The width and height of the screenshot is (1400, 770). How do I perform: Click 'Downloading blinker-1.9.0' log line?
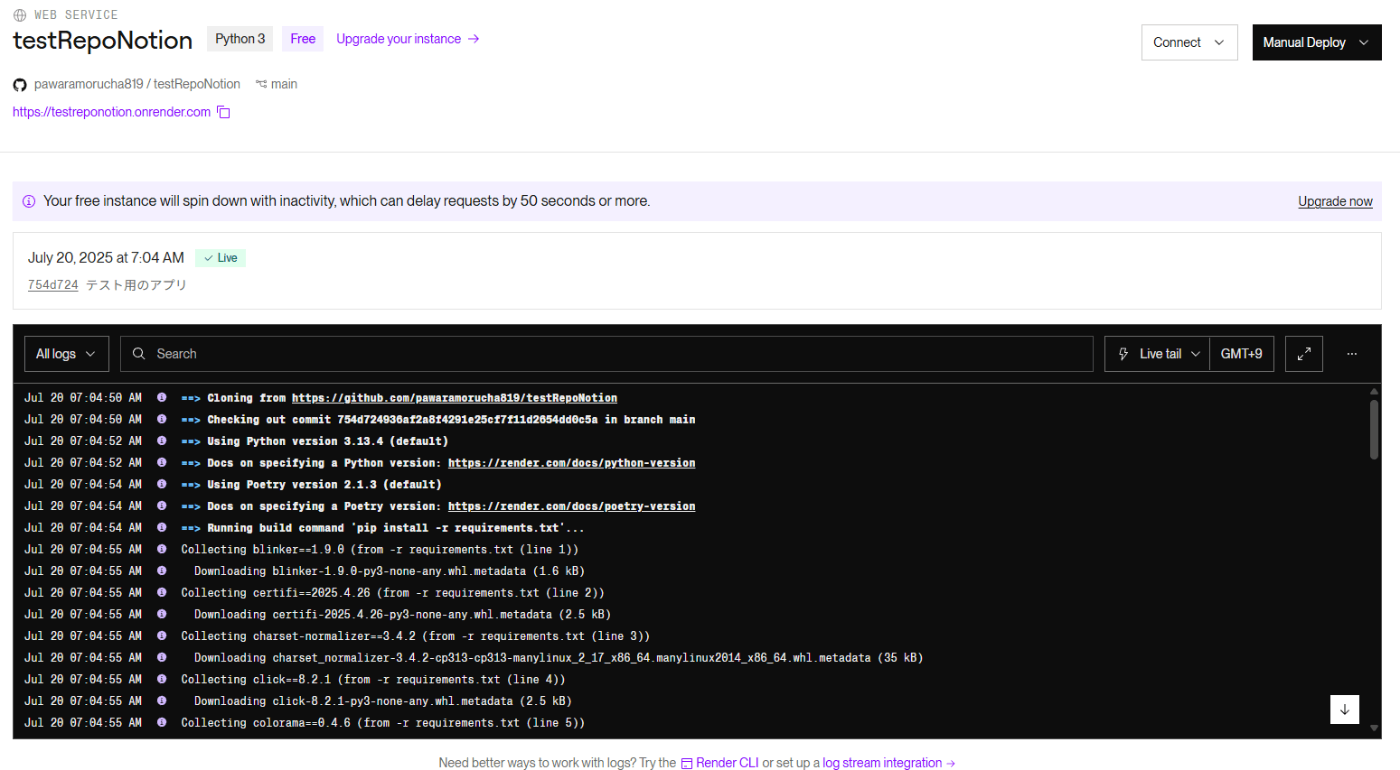coord(389,571)
